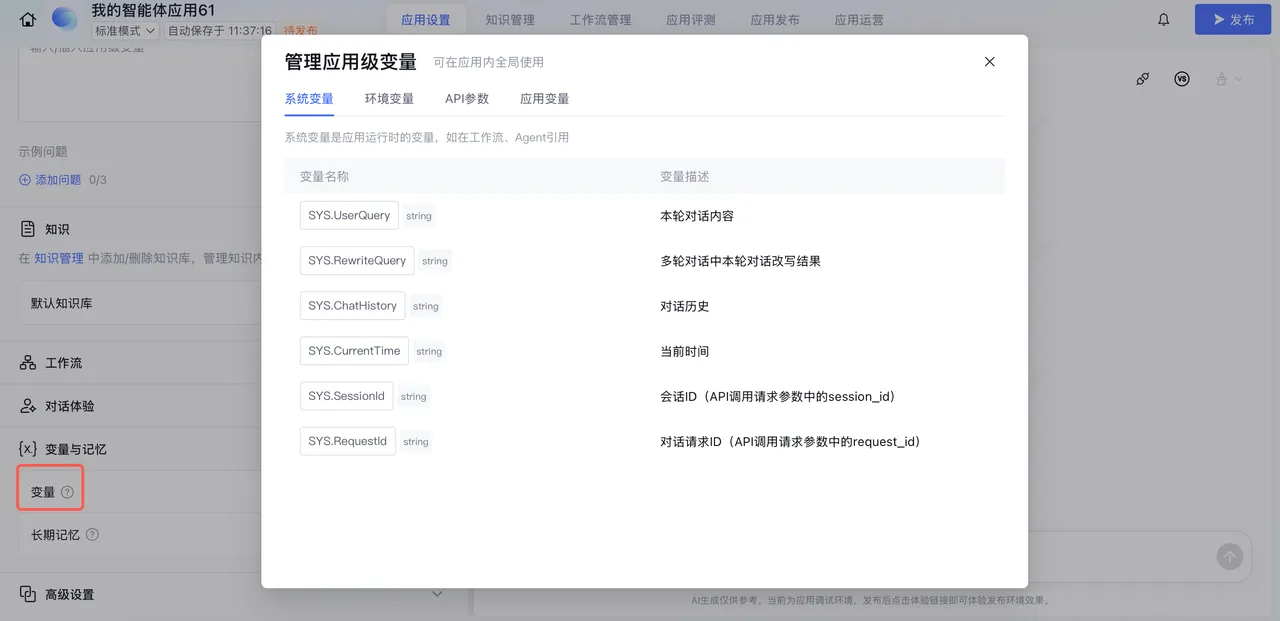Click the SYS.RequestId variable tag
This screenshot has width=1280, height=621.
pos(347,441)
